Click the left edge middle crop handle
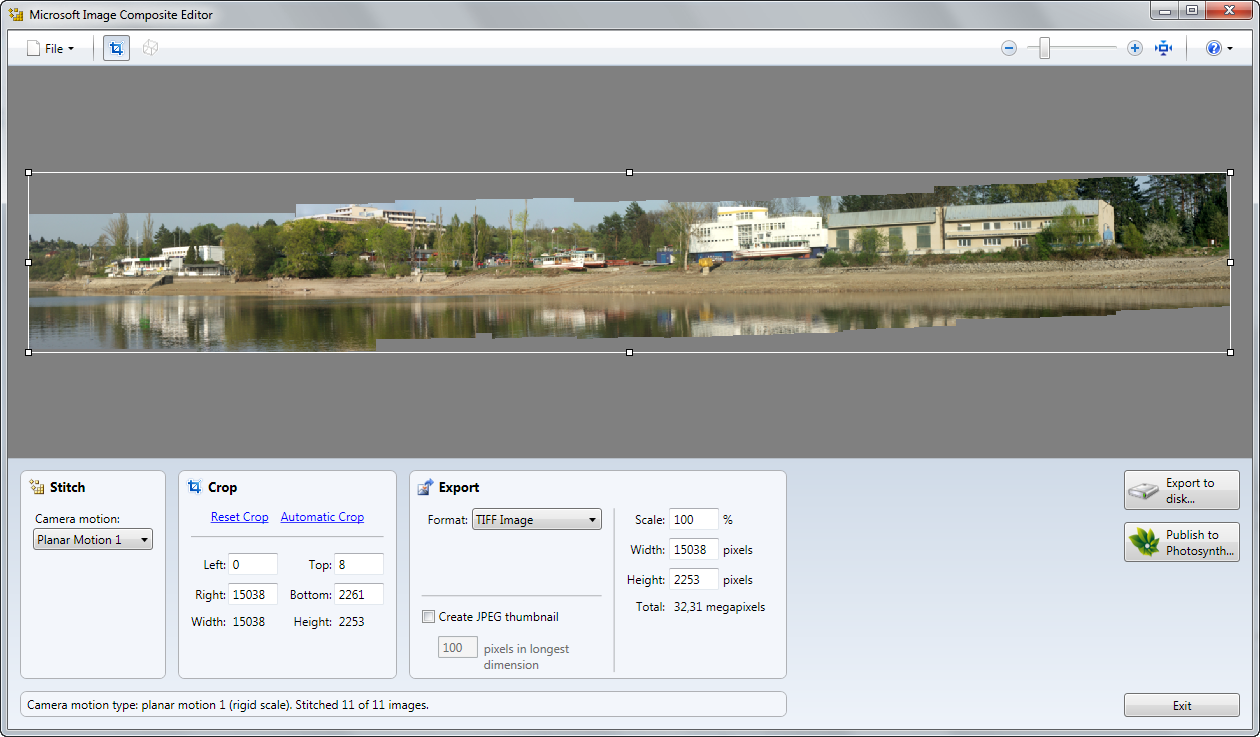The width and height of the screenshot is (1260, 737). 28,262
